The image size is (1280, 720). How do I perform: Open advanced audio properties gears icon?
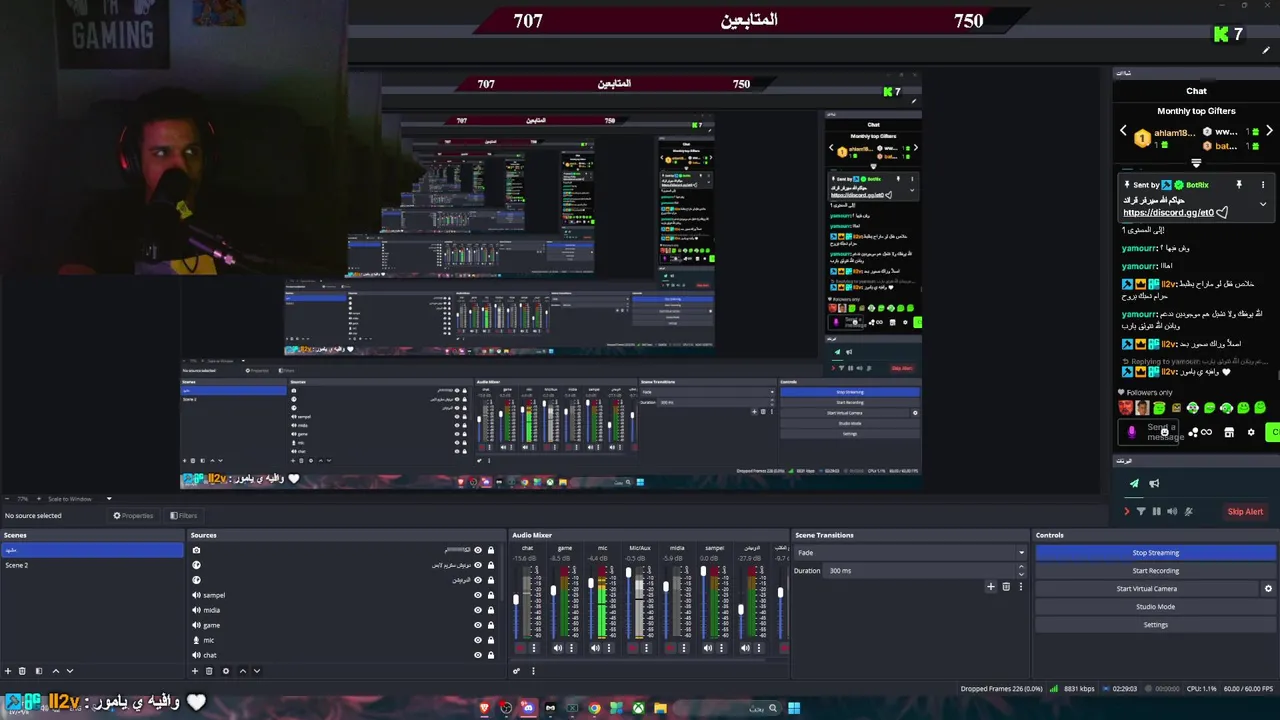517,671
